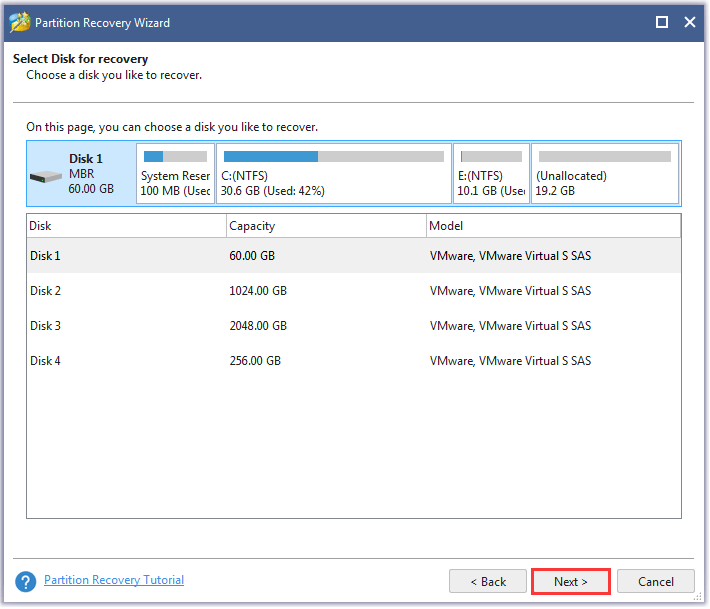This screenshot has width=710, height=609.
Task: Click the blue help question mark icon
Action: 25,581
